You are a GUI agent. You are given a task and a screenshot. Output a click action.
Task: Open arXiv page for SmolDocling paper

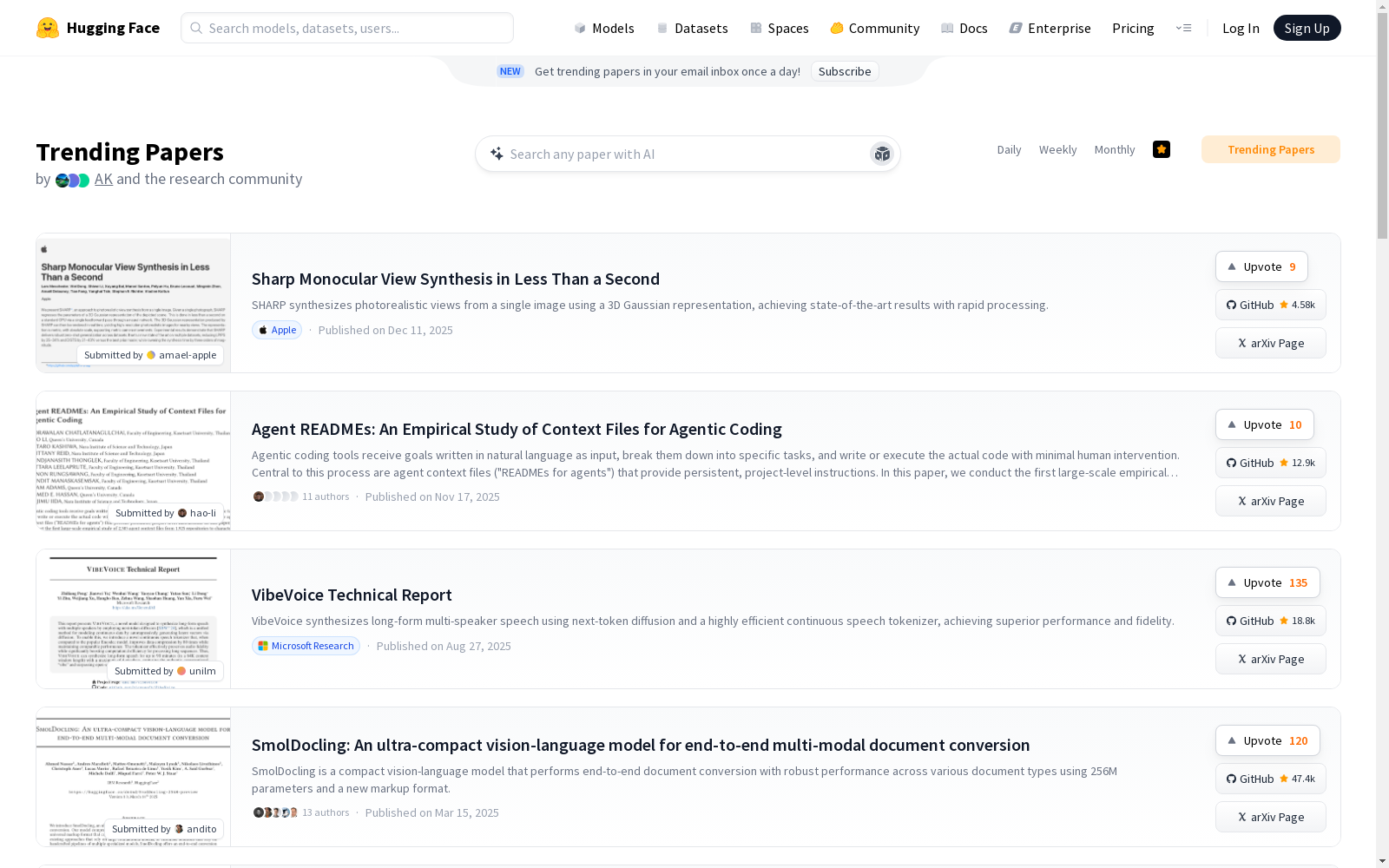click(x=1271, y=817)
